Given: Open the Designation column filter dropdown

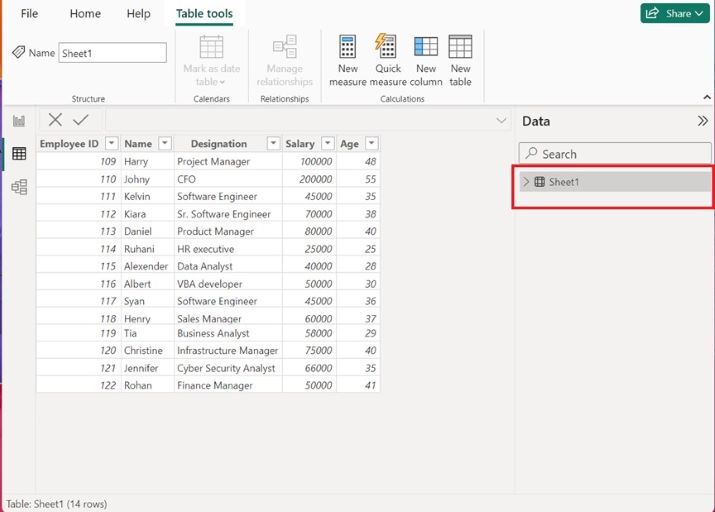Looking at the screenshot, I should click(x=272, y=144).
